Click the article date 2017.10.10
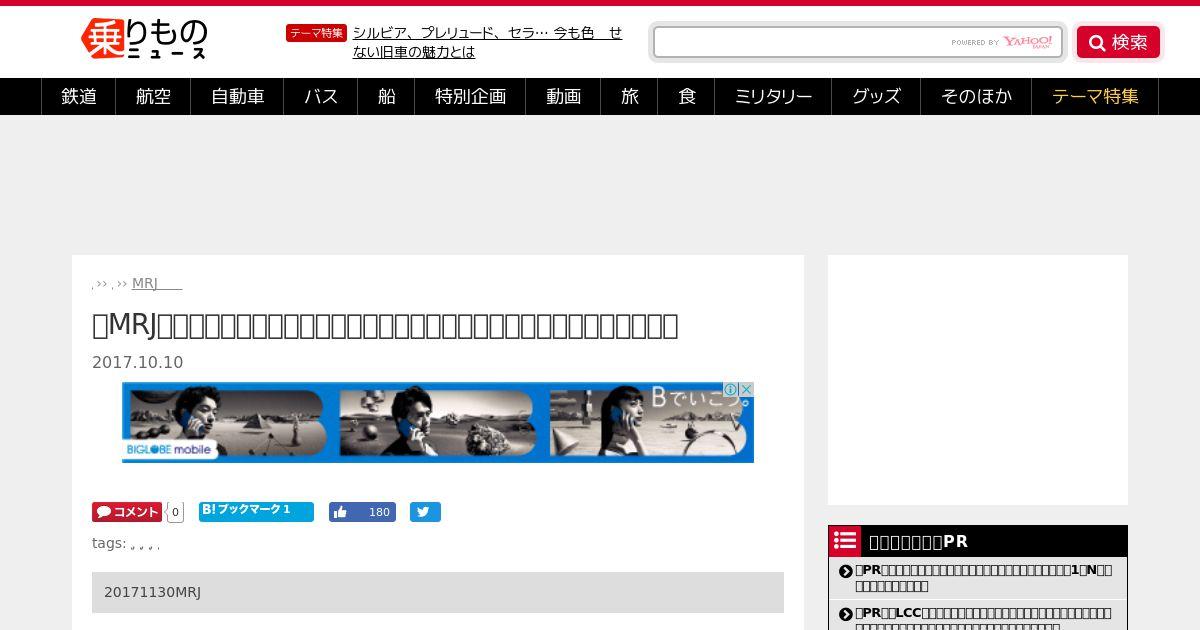This screenshot has width=1200, height=630. pos(138,362)
